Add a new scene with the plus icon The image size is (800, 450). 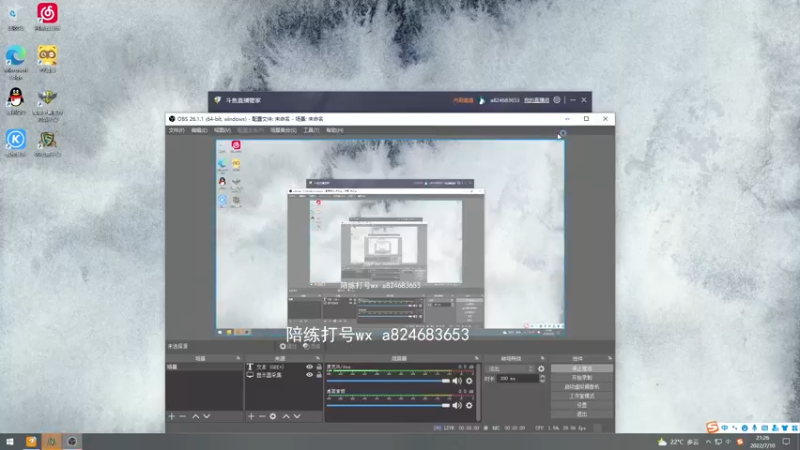point(171,416)
